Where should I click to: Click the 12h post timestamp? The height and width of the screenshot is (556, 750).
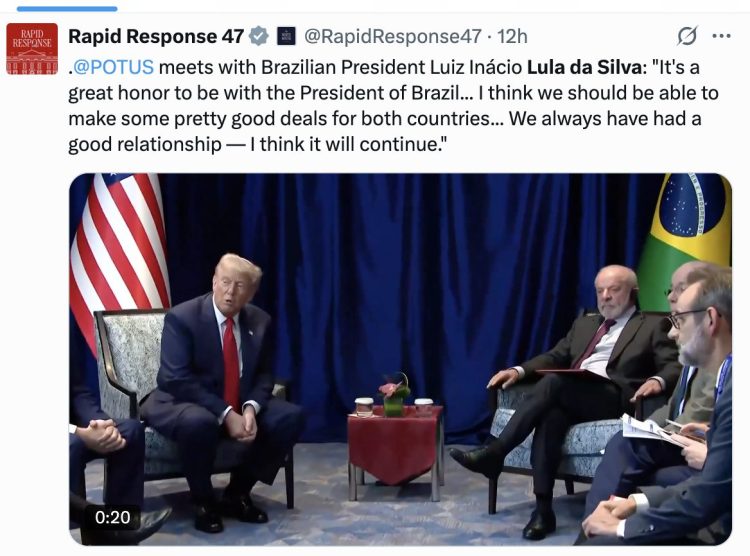click(x=513, y=37)
